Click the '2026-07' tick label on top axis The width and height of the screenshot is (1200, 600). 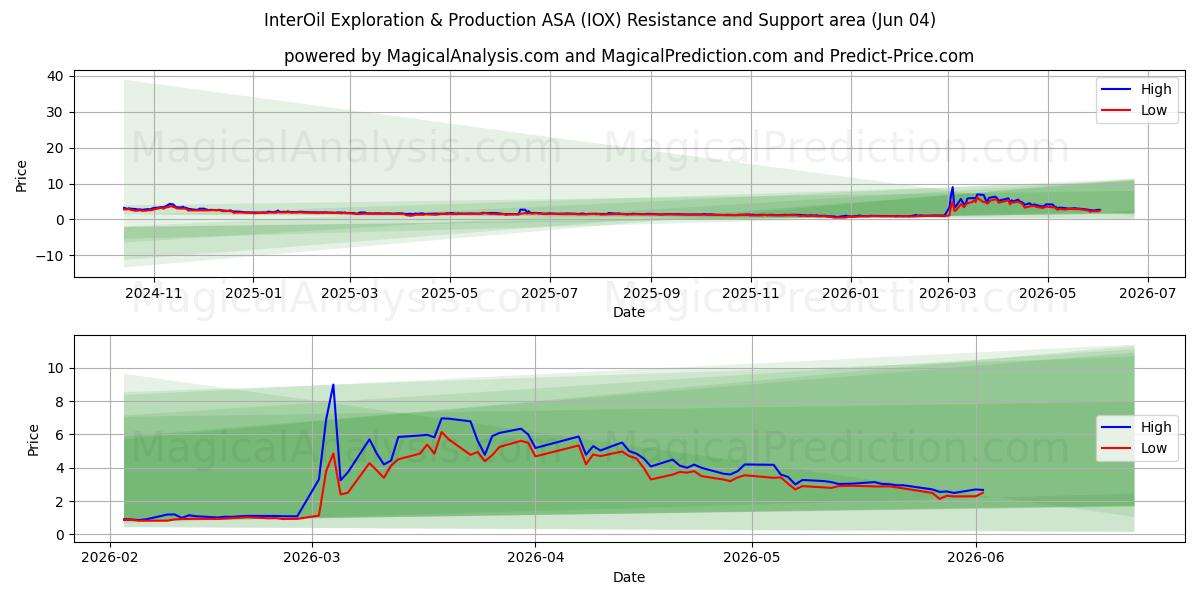(1147, 293)
